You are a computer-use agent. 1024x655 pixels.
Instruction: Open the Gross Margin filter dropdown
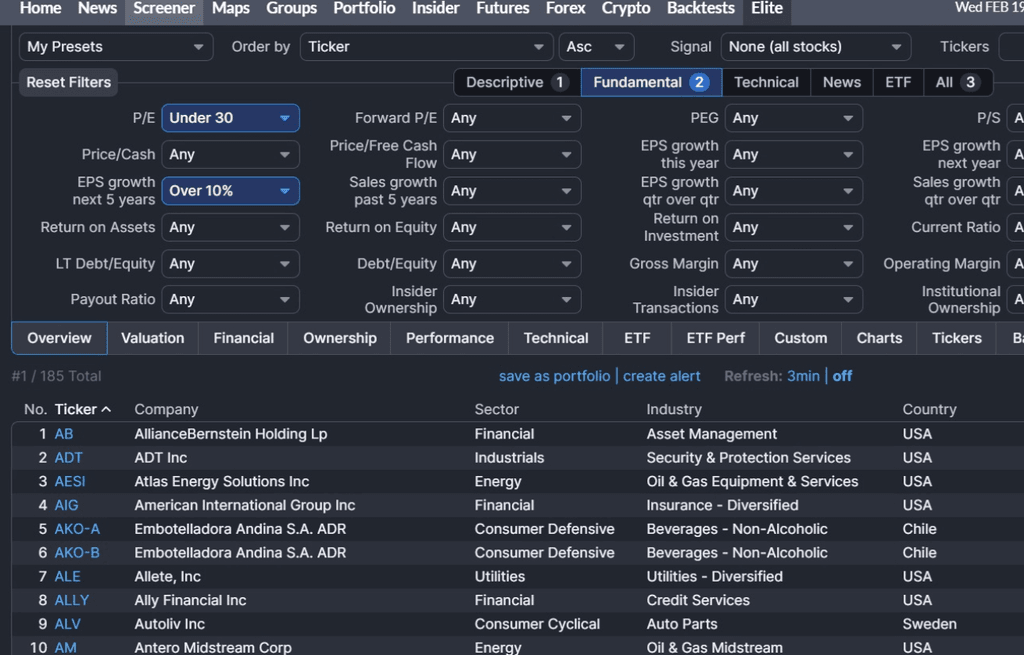click(x=793, y=263)
